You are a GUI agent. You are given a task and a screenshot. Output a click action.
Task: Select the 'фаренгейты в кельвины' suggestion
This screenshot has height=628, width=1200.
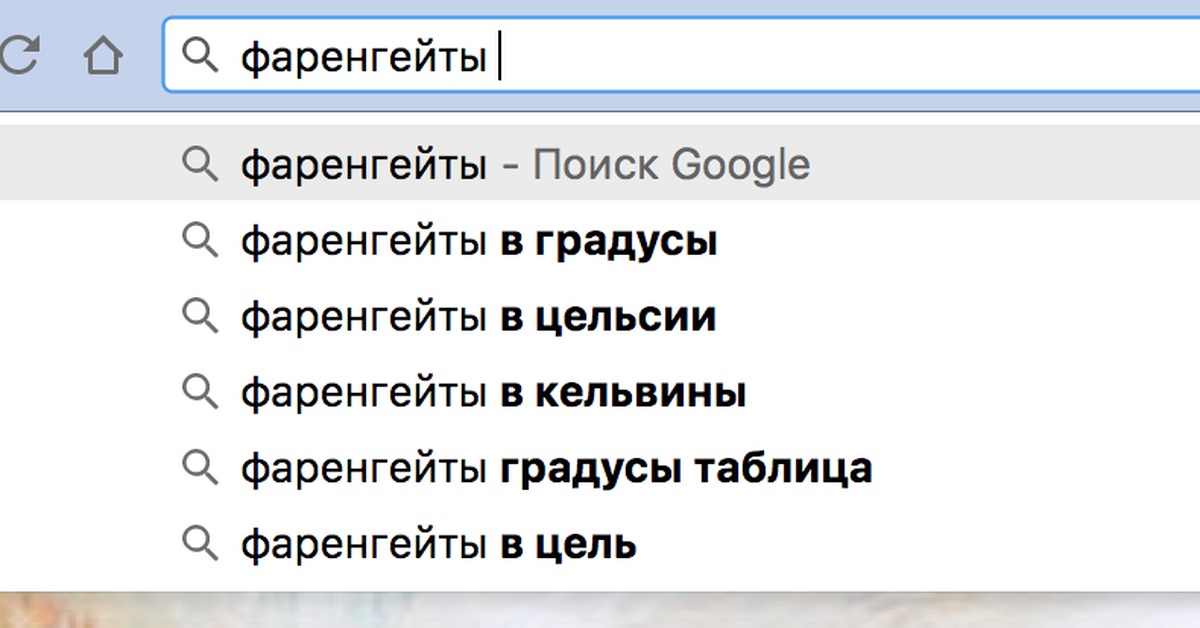pyautogui.click(x=494, y=392)
